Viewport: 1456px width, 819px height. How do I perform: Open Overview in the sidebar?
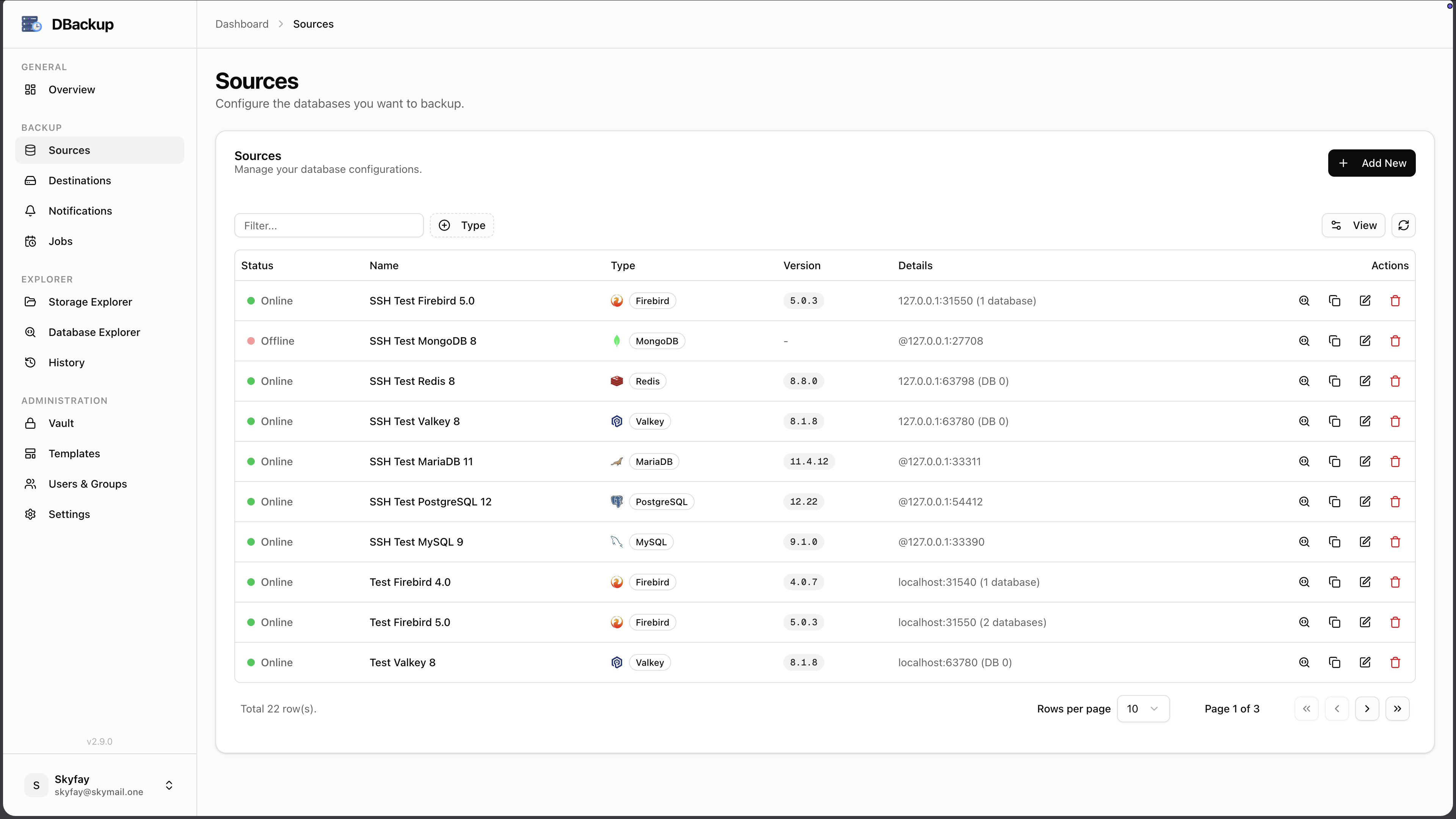coord(99,89)
